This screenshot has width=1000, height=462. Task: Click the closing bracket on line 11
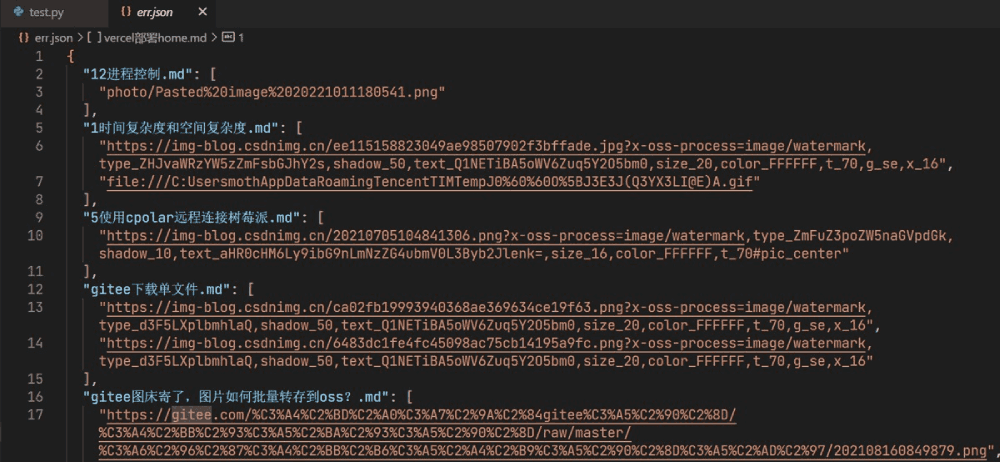click(x=87, y=271)
